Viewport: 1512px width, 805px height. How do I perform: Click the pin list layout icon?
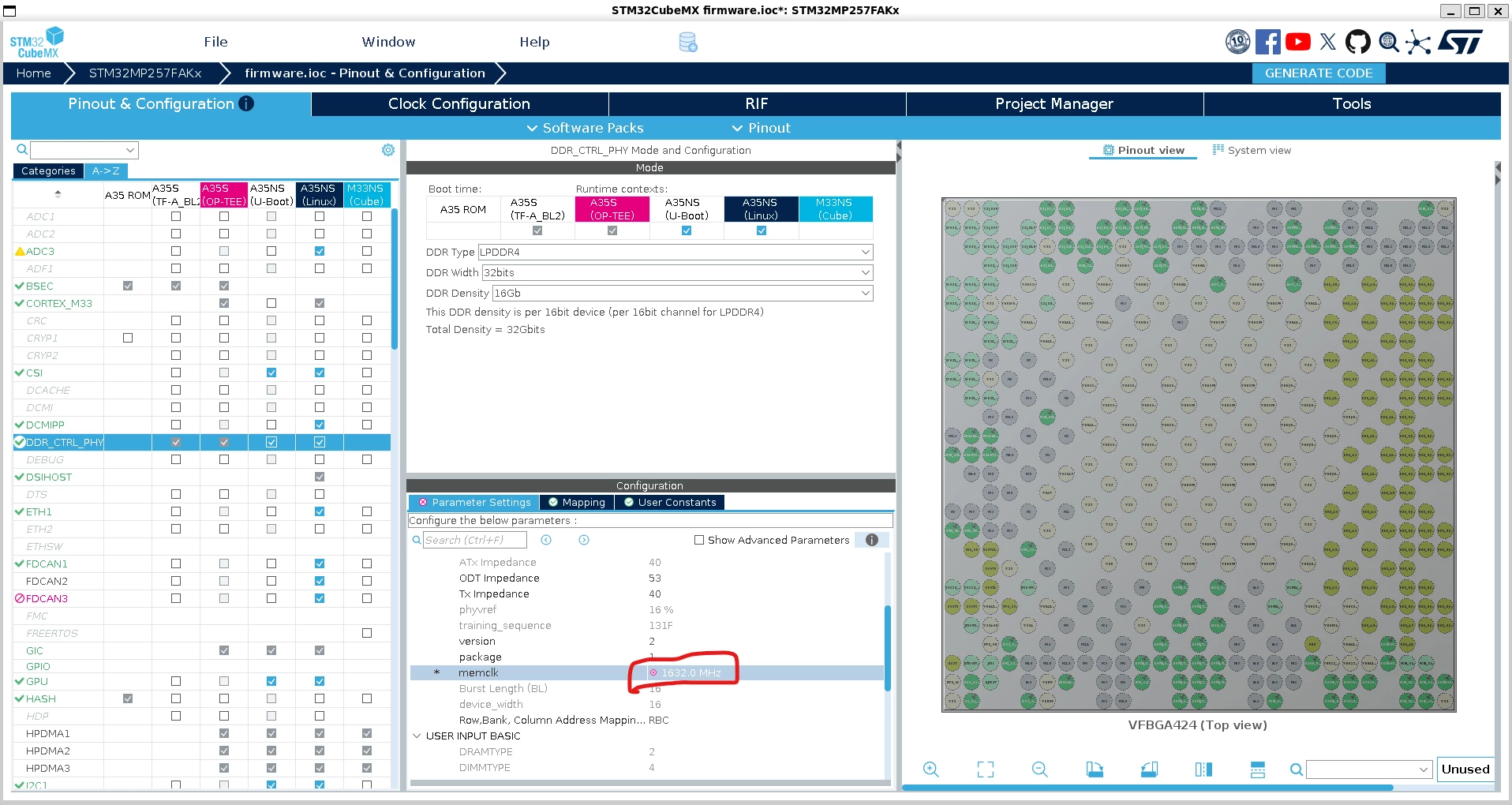[1258, 769]
